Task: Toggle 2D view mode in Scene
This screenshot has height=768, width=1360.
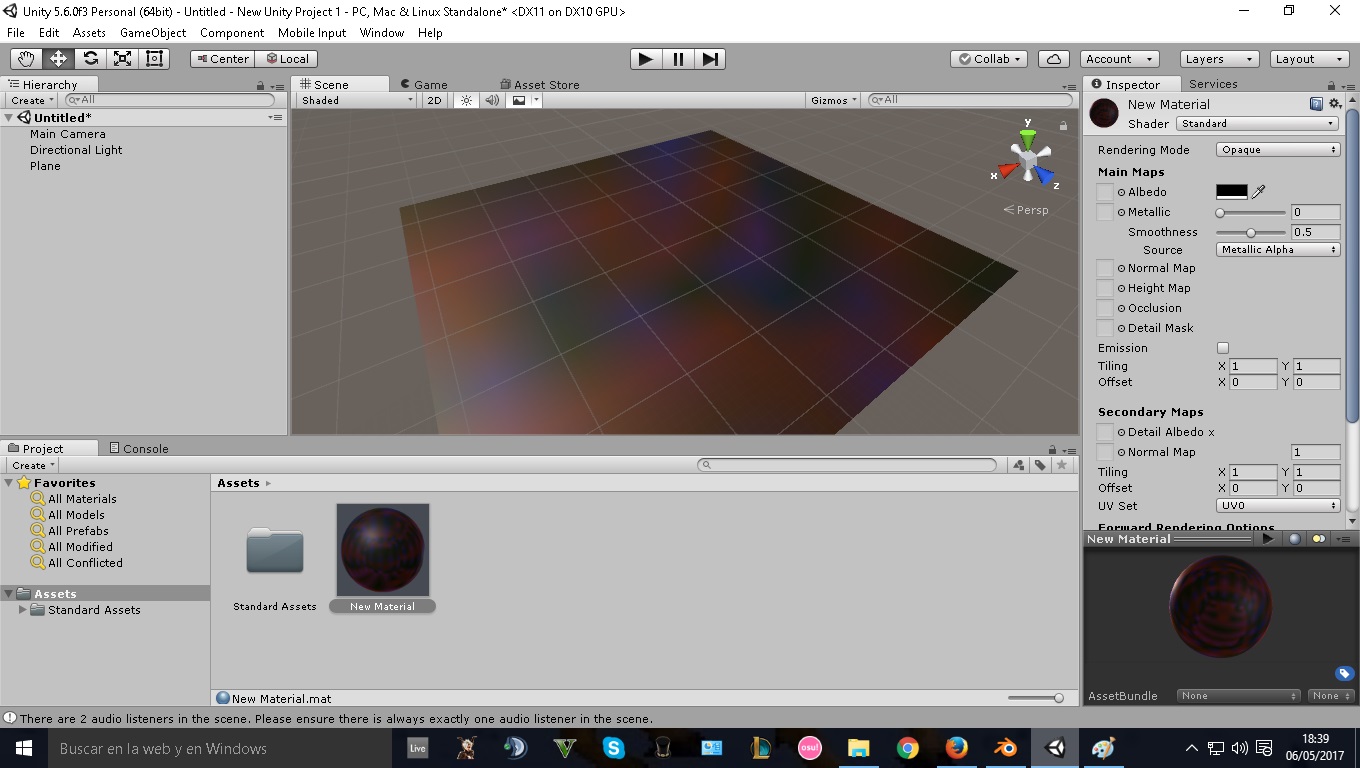Action: coord(434,100)
